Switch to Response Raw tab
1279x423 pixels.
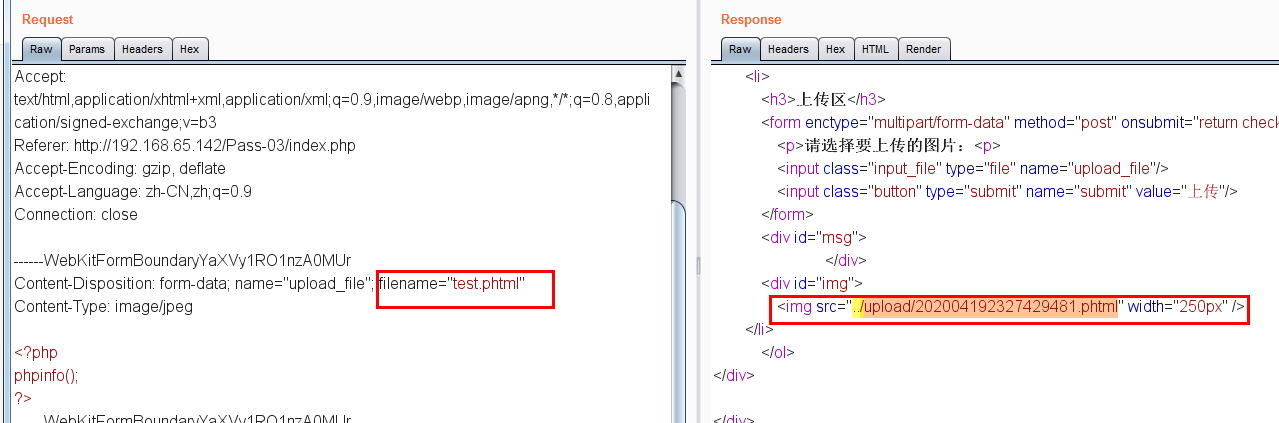(740, 49)
